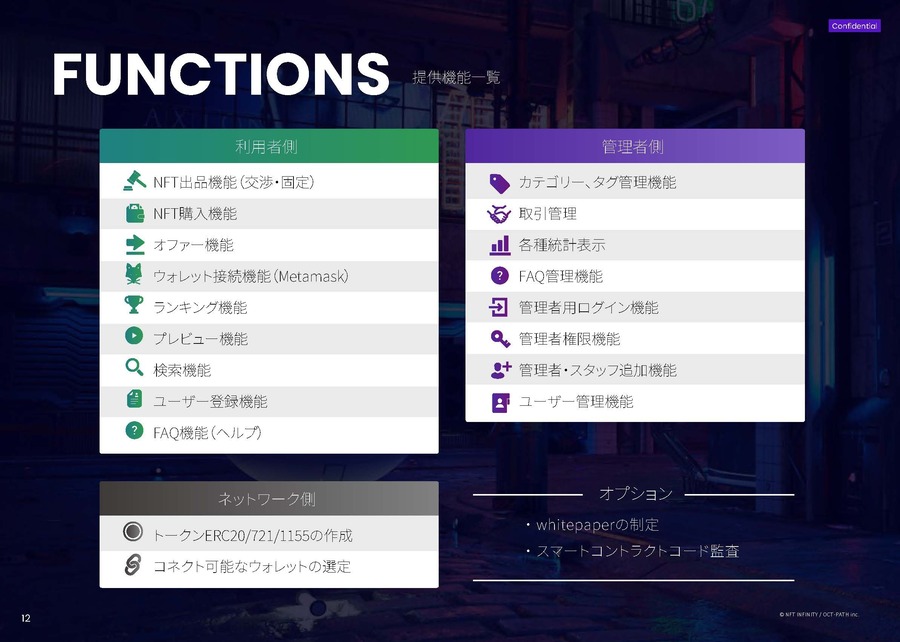The image size is (900, 642).
Task: Click the shopping bag icon for NFT購入機能
Action: 134,213
